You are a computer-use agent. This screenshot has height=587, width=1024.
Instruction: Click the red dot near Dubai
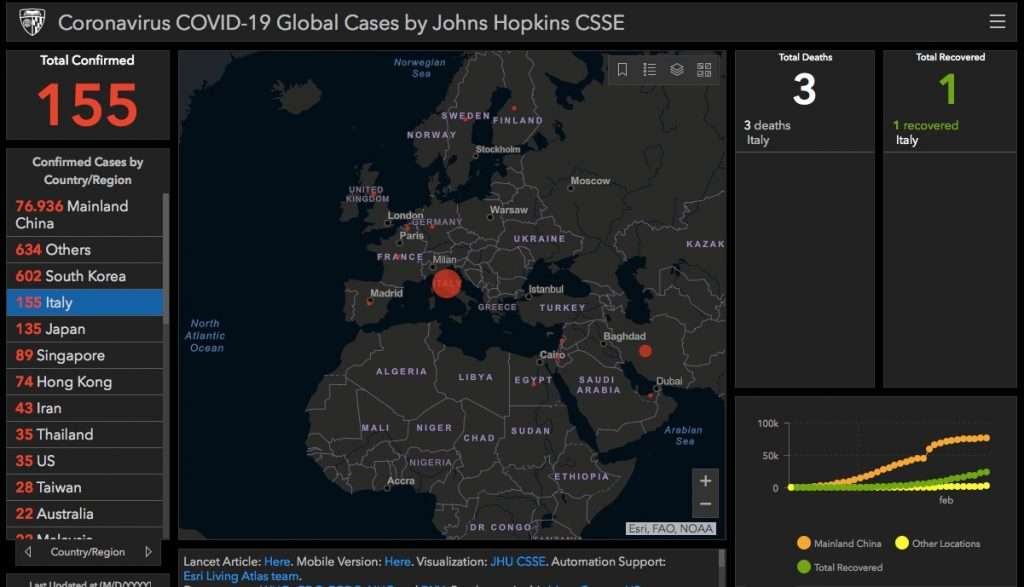point(650,395)
